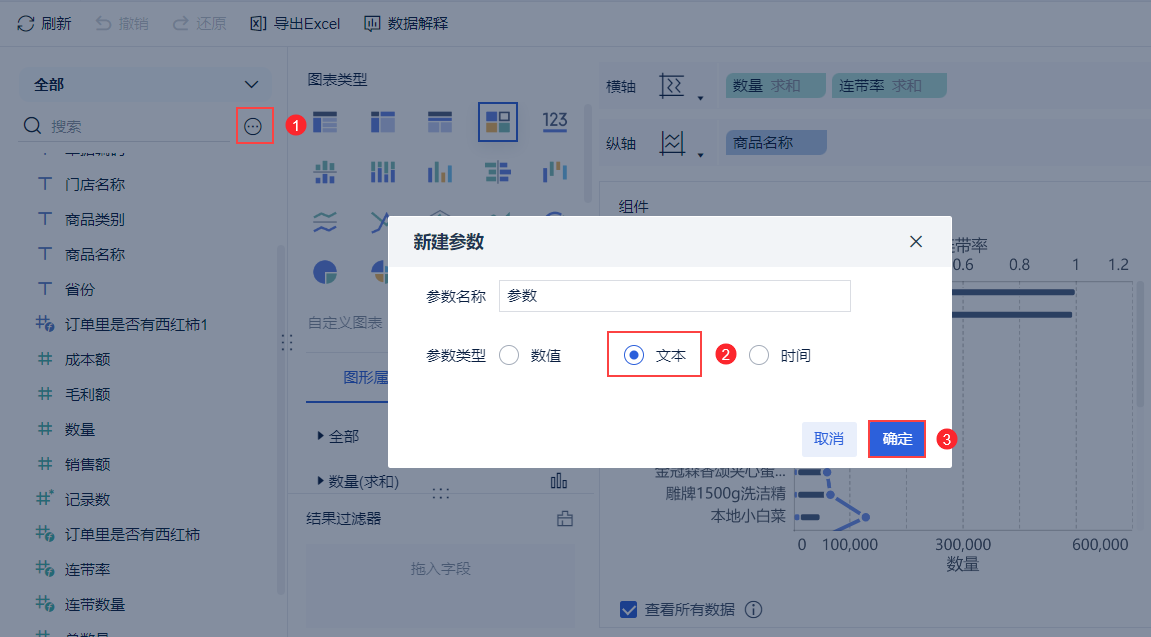
Task: Click the 确定 button
Action: (x=897, y=439)
